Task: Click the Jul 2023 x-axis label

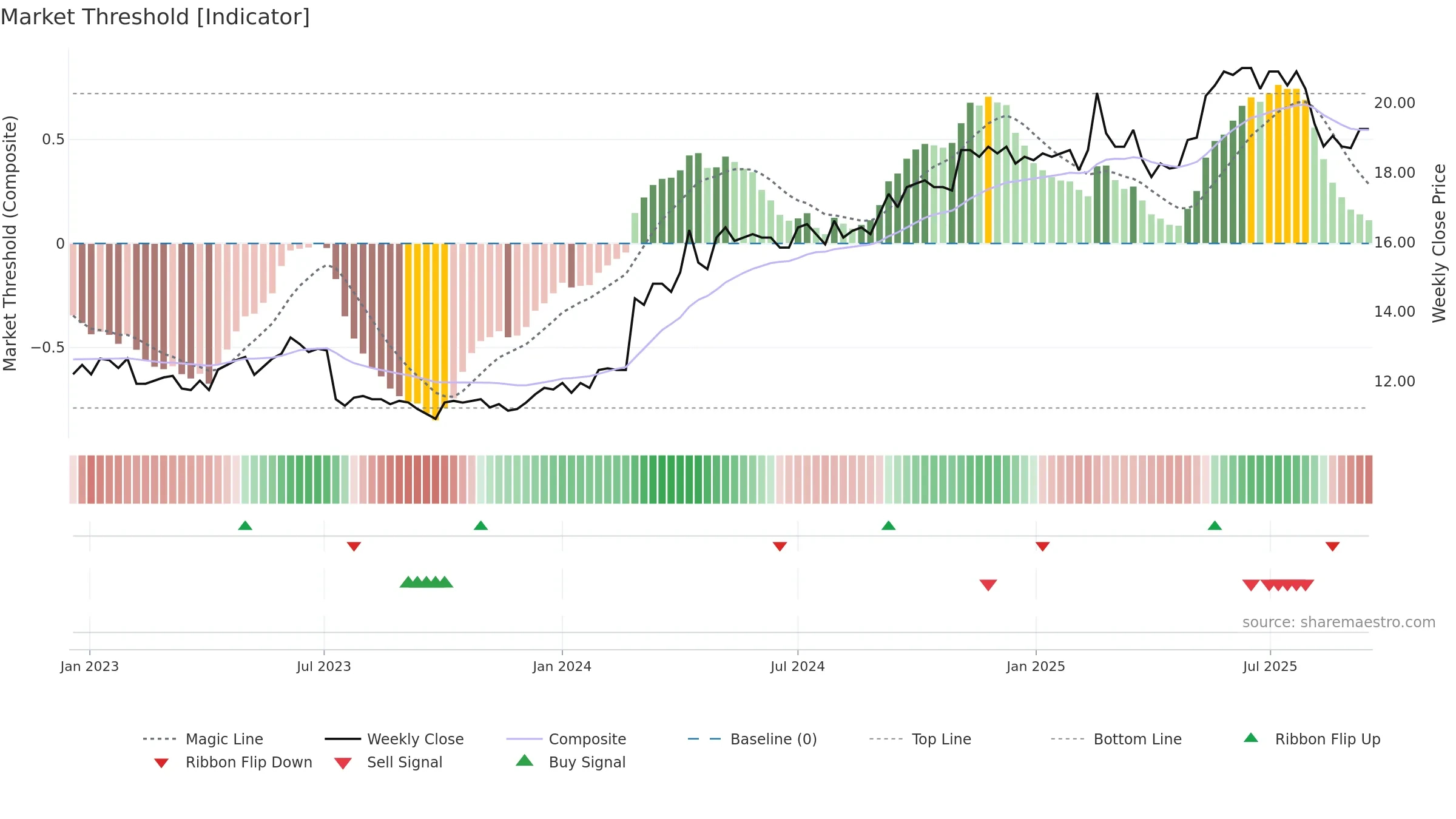Action: click(324, 666)
